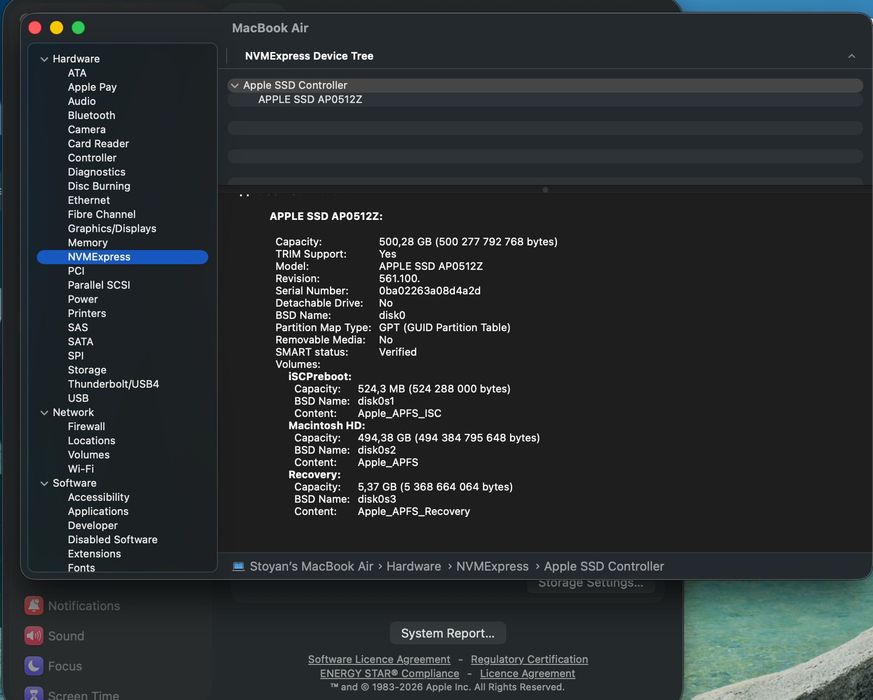The width and height of the screenshot is (873, 700).
Task: Open the Power entry
Action: point(82,299)
